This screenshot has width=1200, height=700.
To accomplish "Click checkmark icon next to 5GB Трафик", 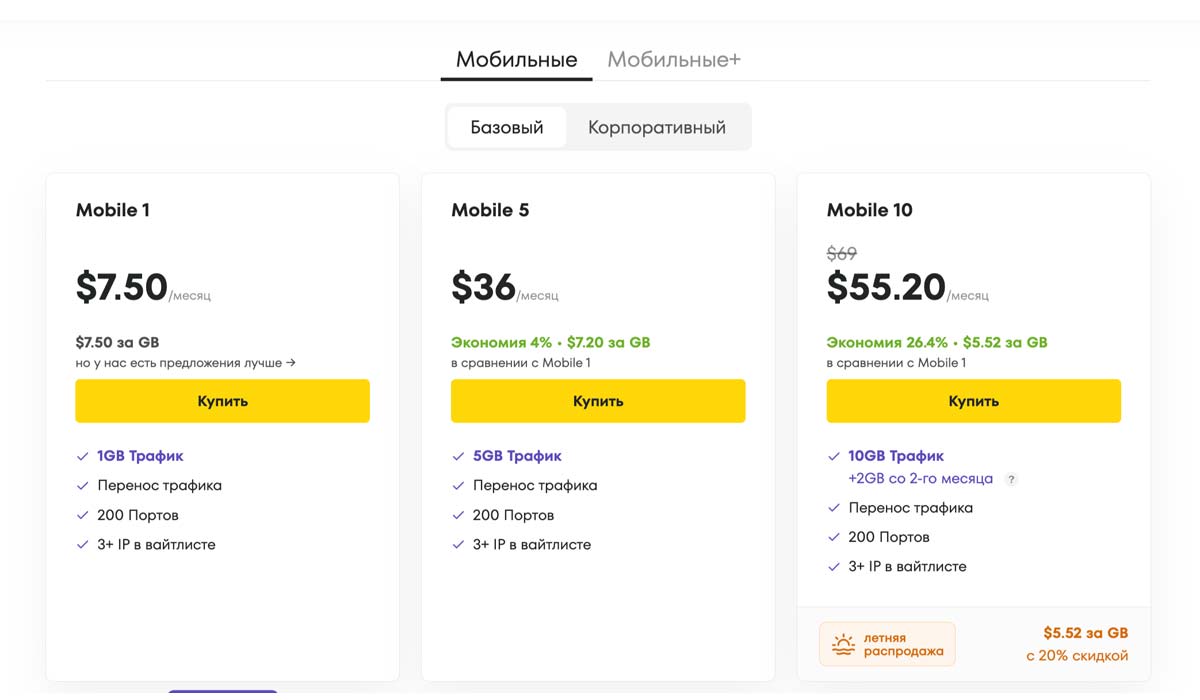I will pyautogui.click(x=458, y=456).
